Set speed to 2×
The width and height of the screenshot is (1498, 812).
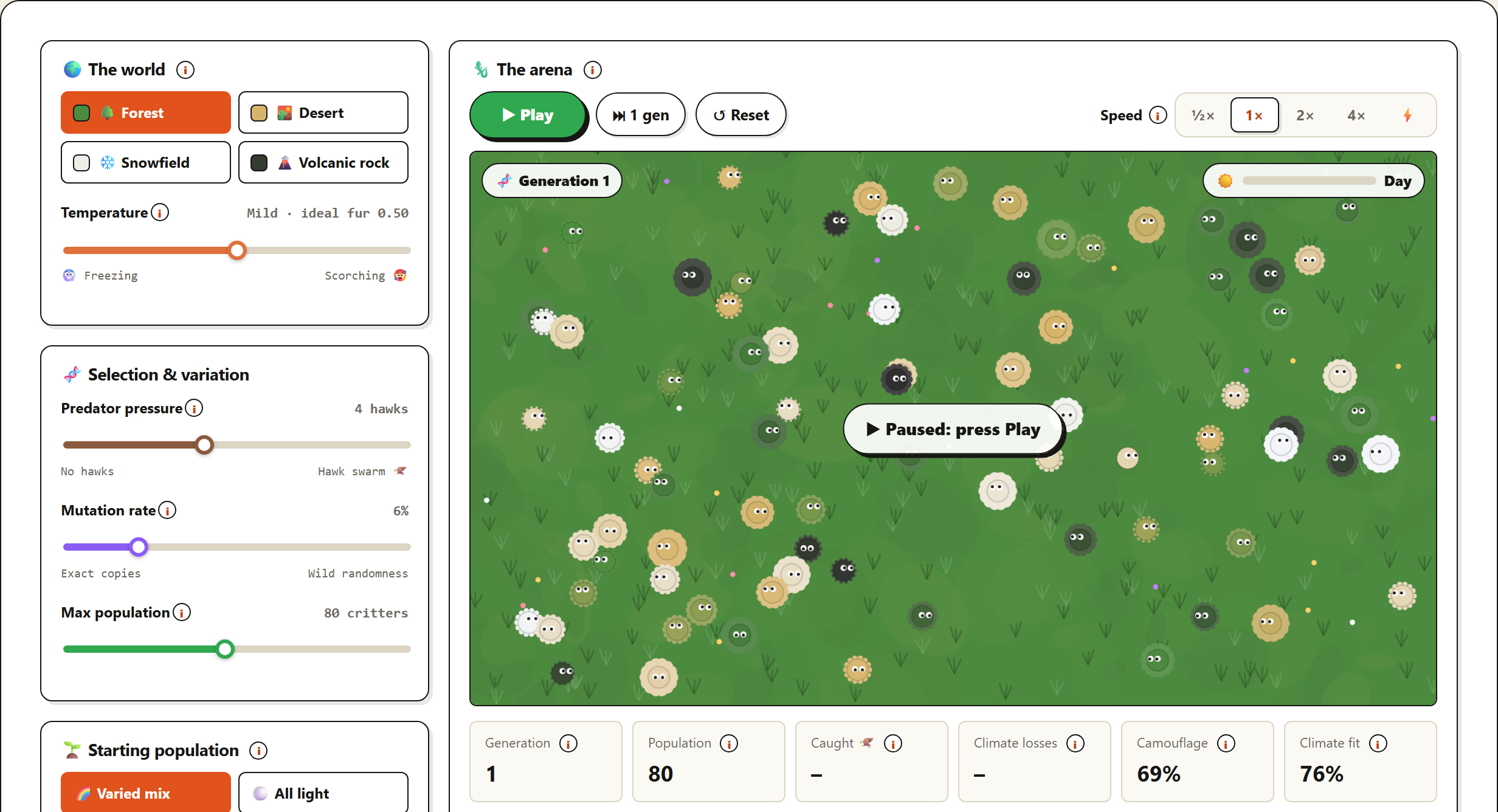[1305, 115]
